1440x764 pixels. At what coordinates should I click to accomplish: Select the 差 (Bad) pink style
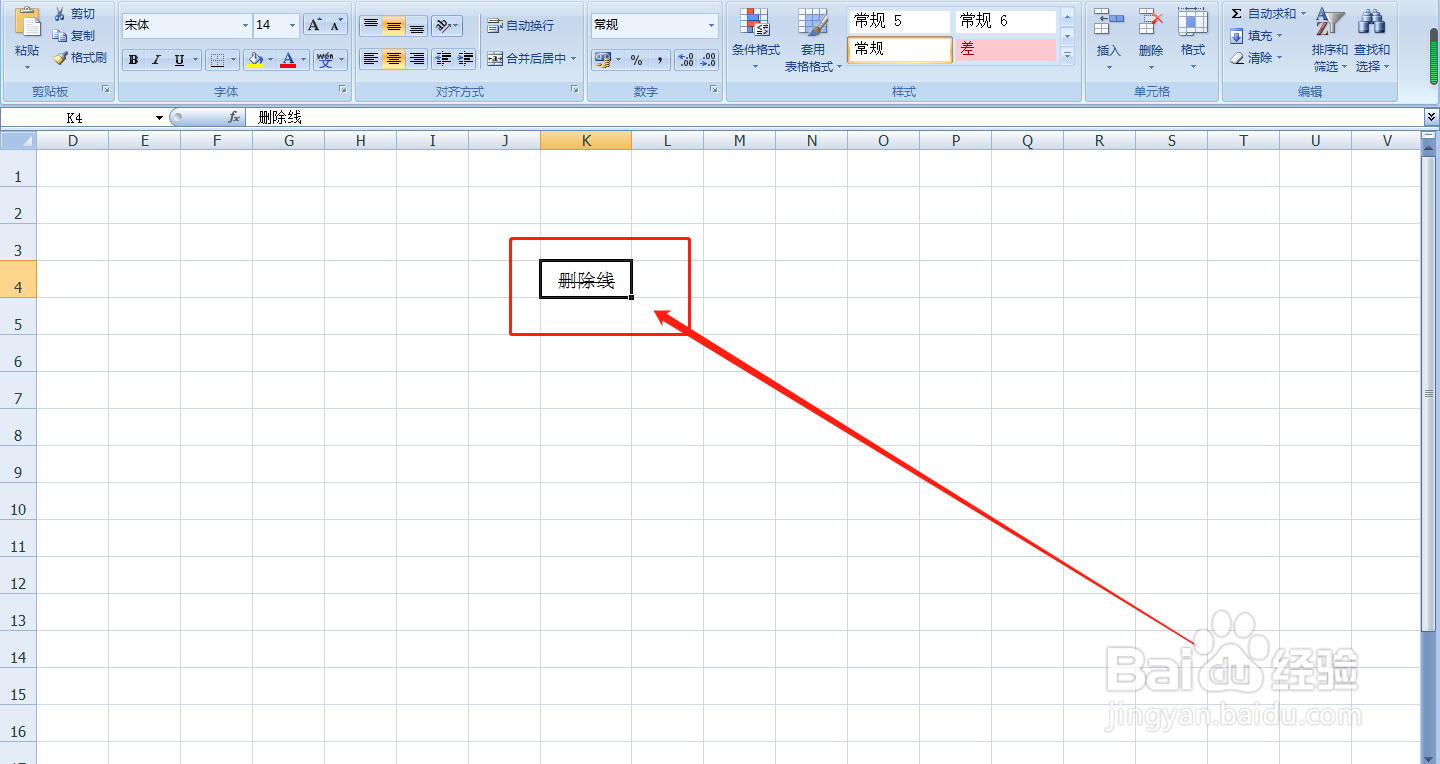coord(1005,49)
